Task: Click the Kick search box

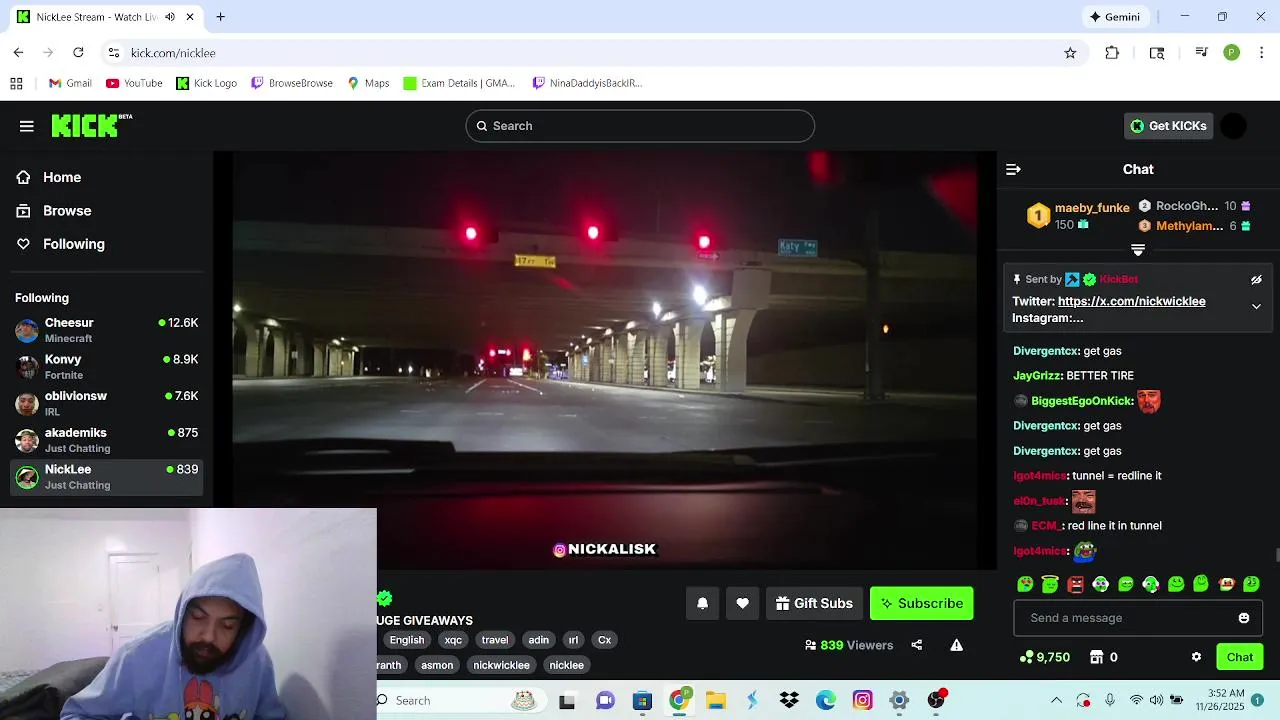Action: [x=640, y=126]
